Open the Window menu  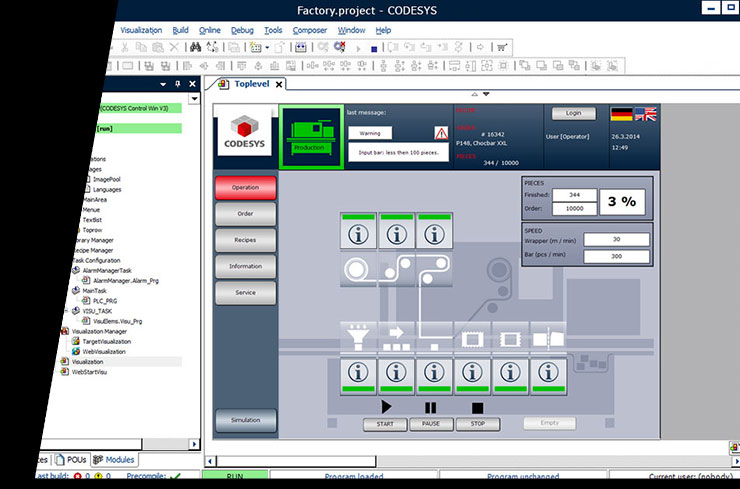[x=351, y=30]
